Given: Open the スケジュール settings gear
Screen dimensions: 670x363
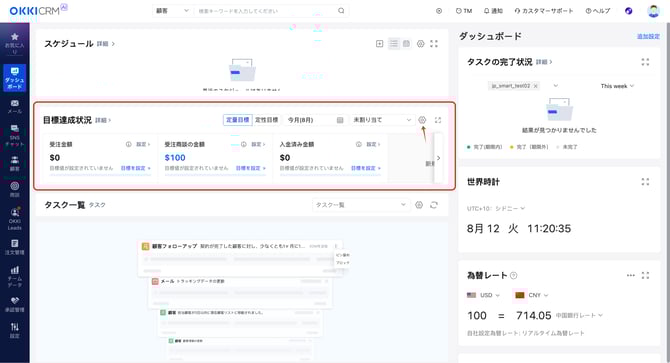Looking at the screenshot, I should 420,44.
